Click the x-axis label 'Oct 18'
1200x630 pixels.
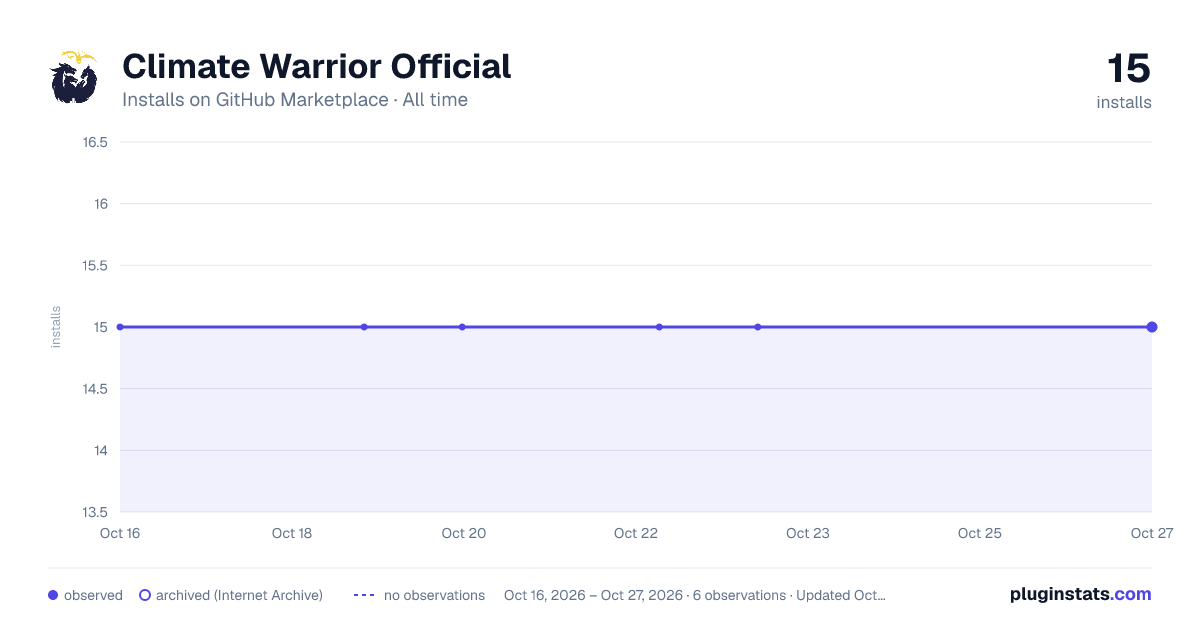(292, 533)
